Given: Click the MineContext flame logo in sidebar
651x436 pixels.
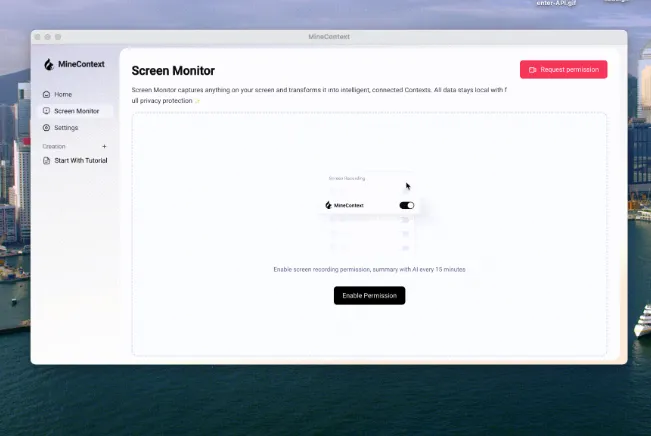Looking at the screenshot, I should (48, 64).
